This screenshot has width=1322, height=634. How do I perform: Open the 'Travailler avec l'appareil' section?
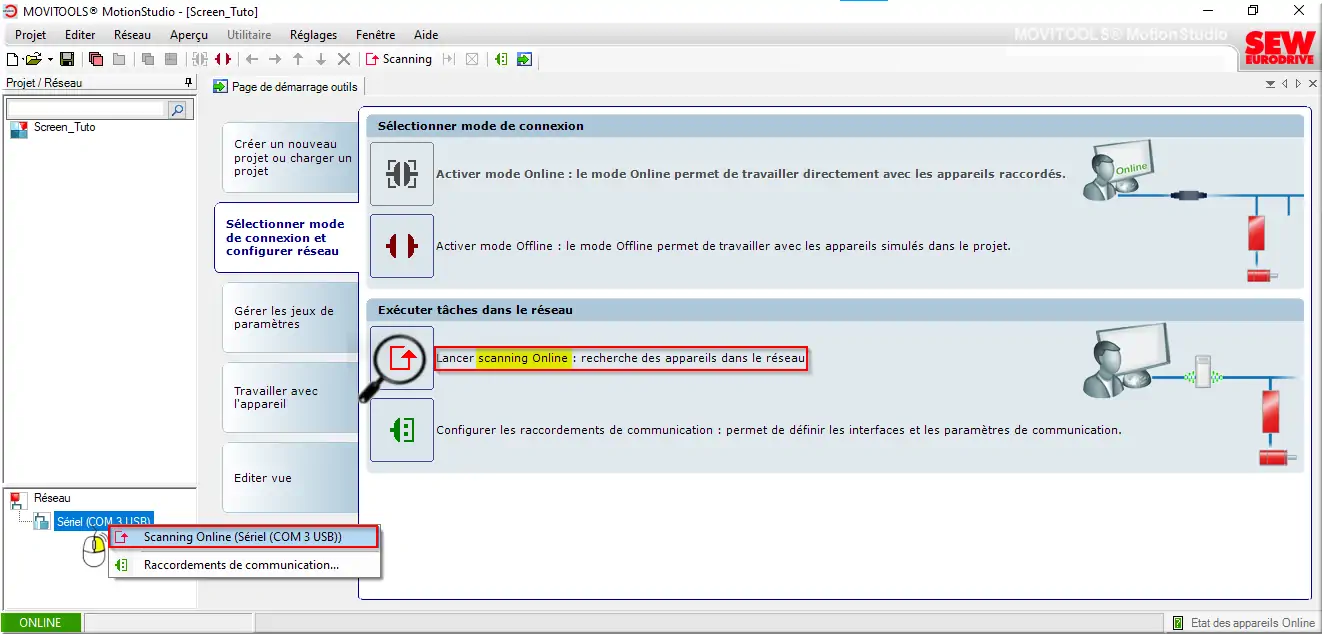(290, 397)
